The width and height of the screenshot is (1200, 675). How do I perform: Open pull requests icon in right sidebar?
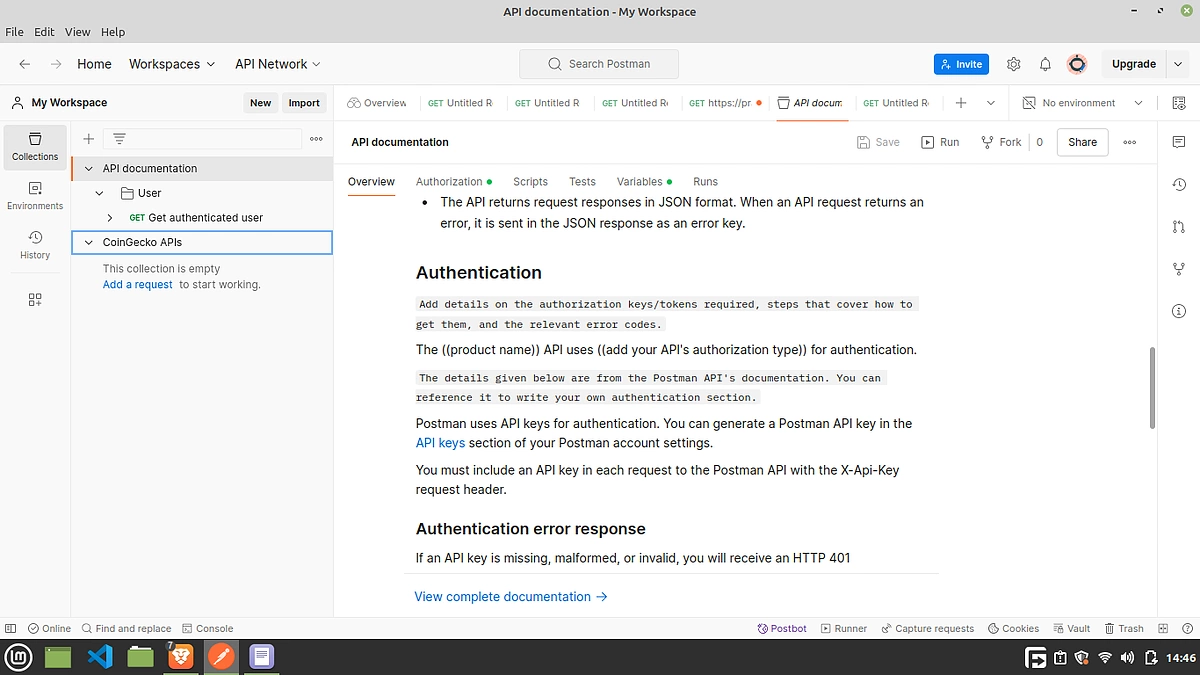click(1179, 227)
